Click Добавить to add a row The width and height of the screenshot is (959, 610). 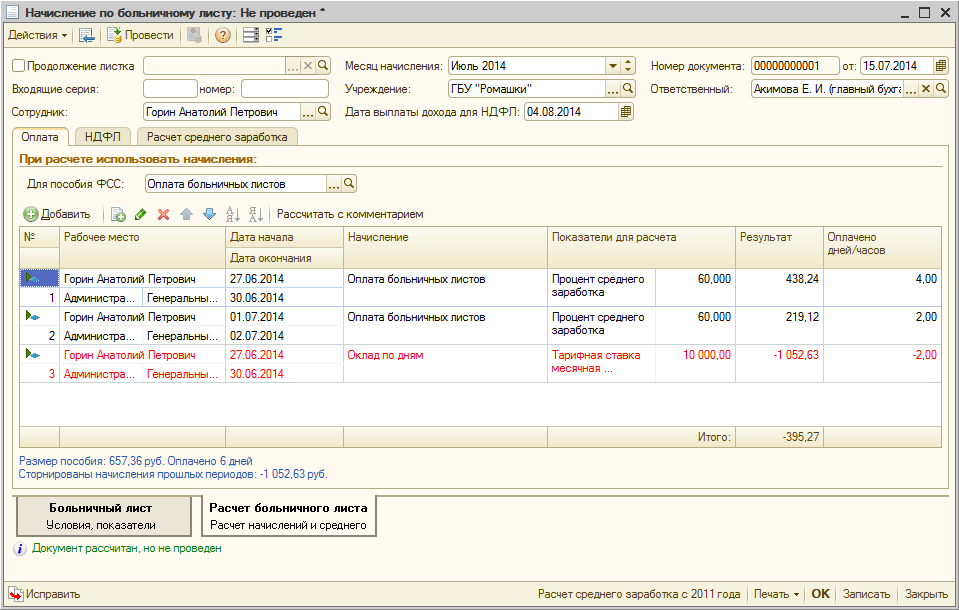coord(57,214)
